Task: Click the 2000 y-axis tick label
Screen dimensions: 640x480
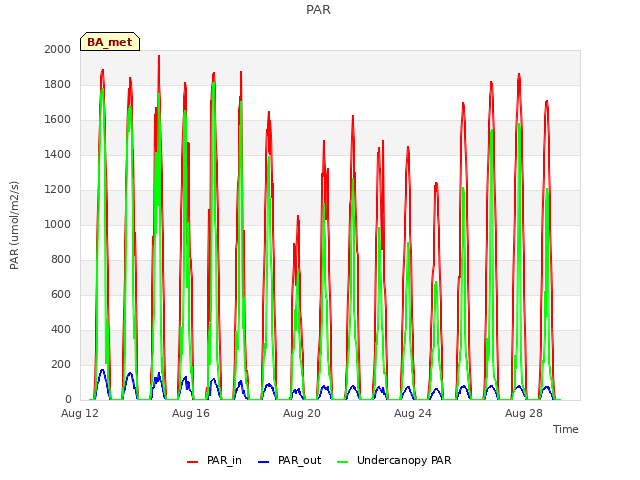Action: [x=58, y=49]
